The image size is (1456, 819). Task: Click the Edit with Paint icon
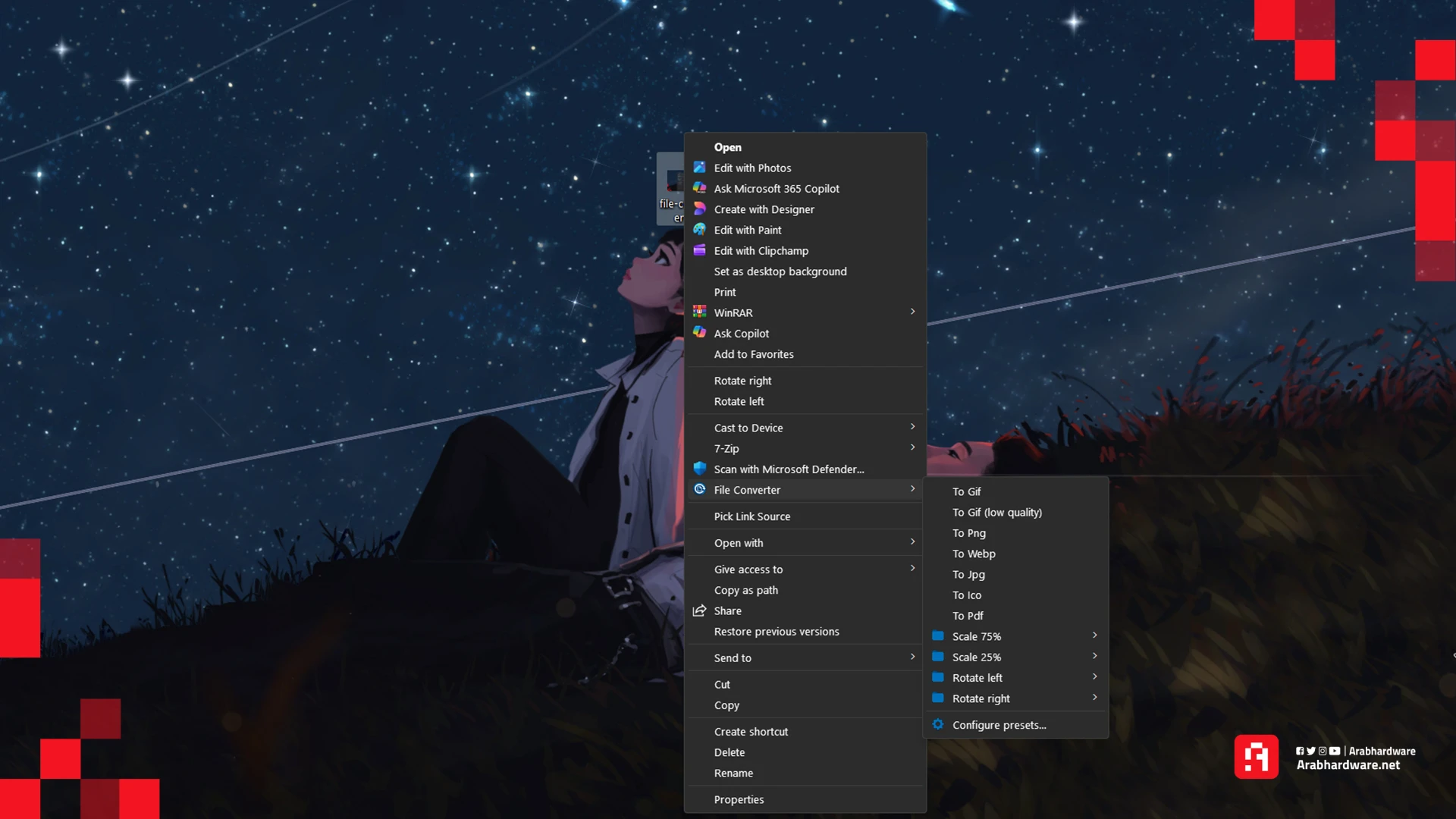[699, 229]
